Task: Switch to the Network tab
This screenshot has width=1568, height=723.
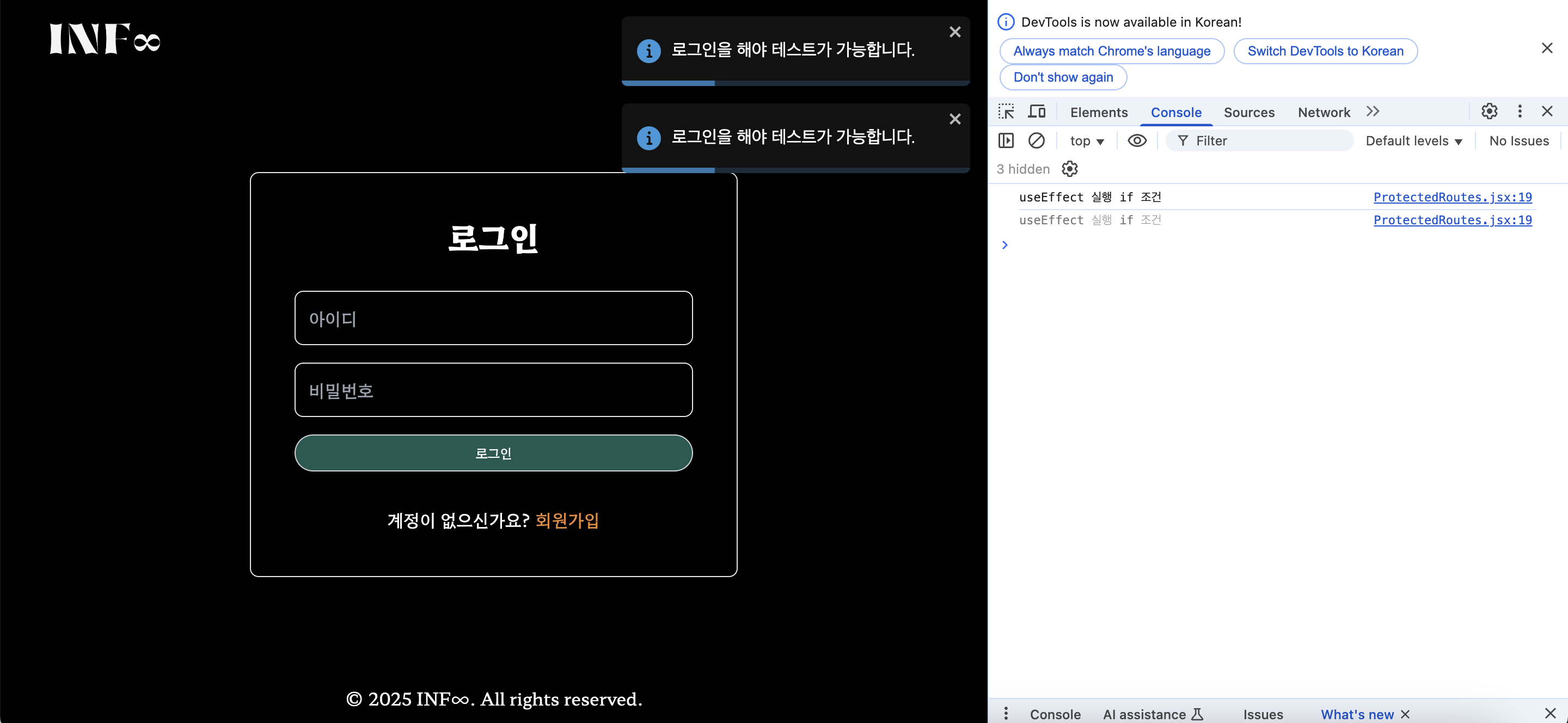Action: coord(1324,113)
